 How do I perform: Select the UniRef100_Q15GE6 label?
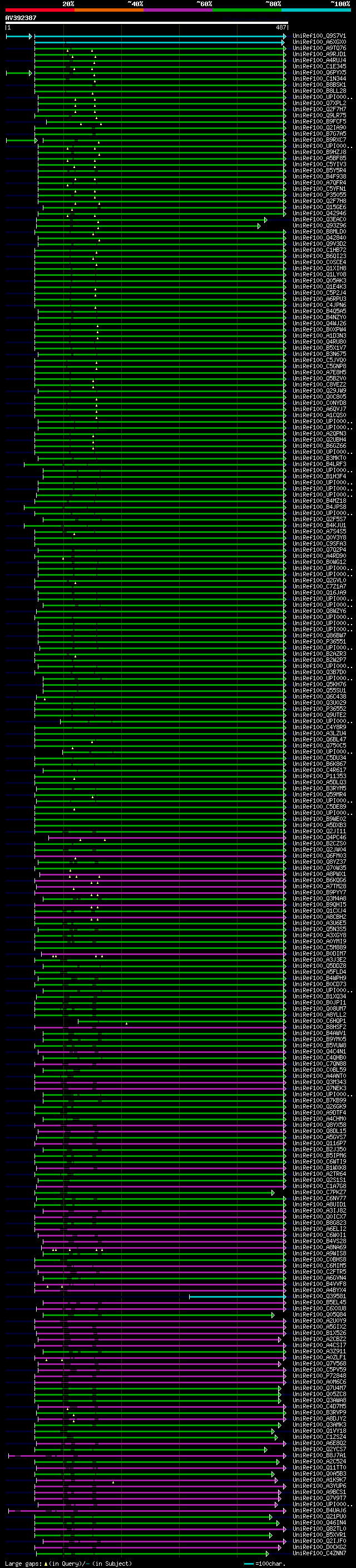[x=319, y=207]
